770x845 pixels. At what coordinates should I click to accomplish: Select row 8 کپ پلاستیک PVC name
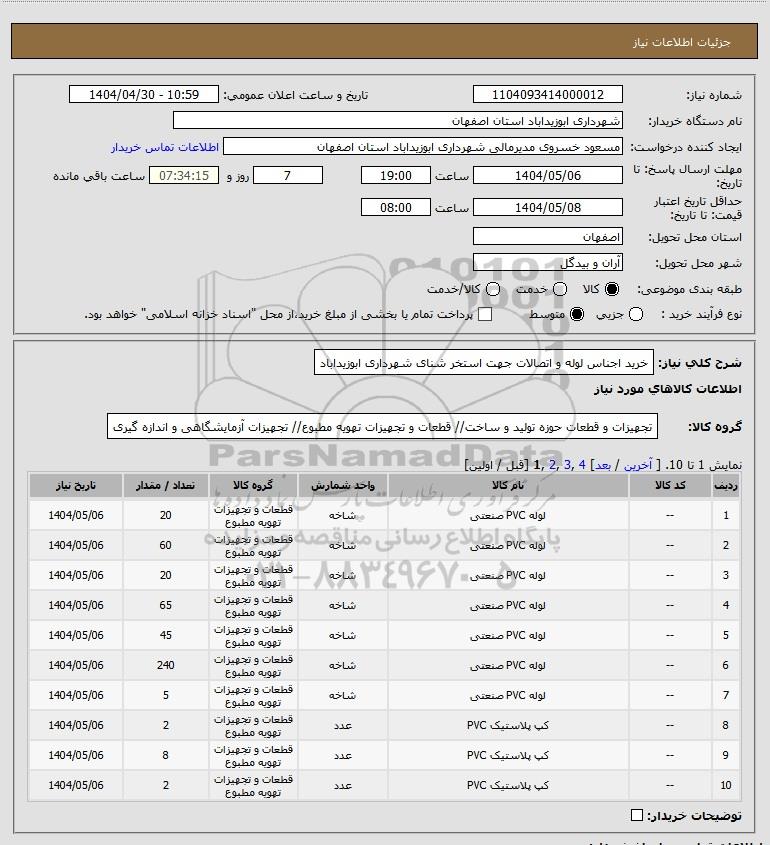coord(508,725)
